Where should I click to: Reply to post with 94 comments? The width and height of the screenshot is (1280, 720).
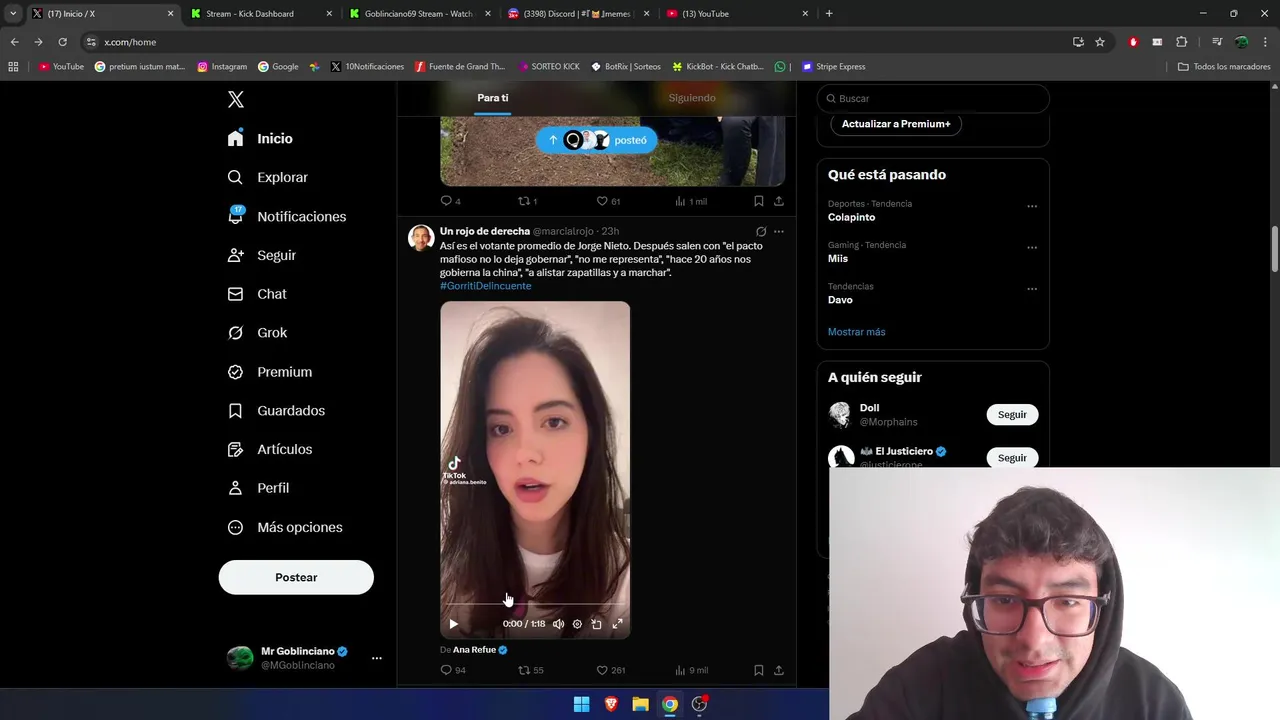click(x=453, y=670)
